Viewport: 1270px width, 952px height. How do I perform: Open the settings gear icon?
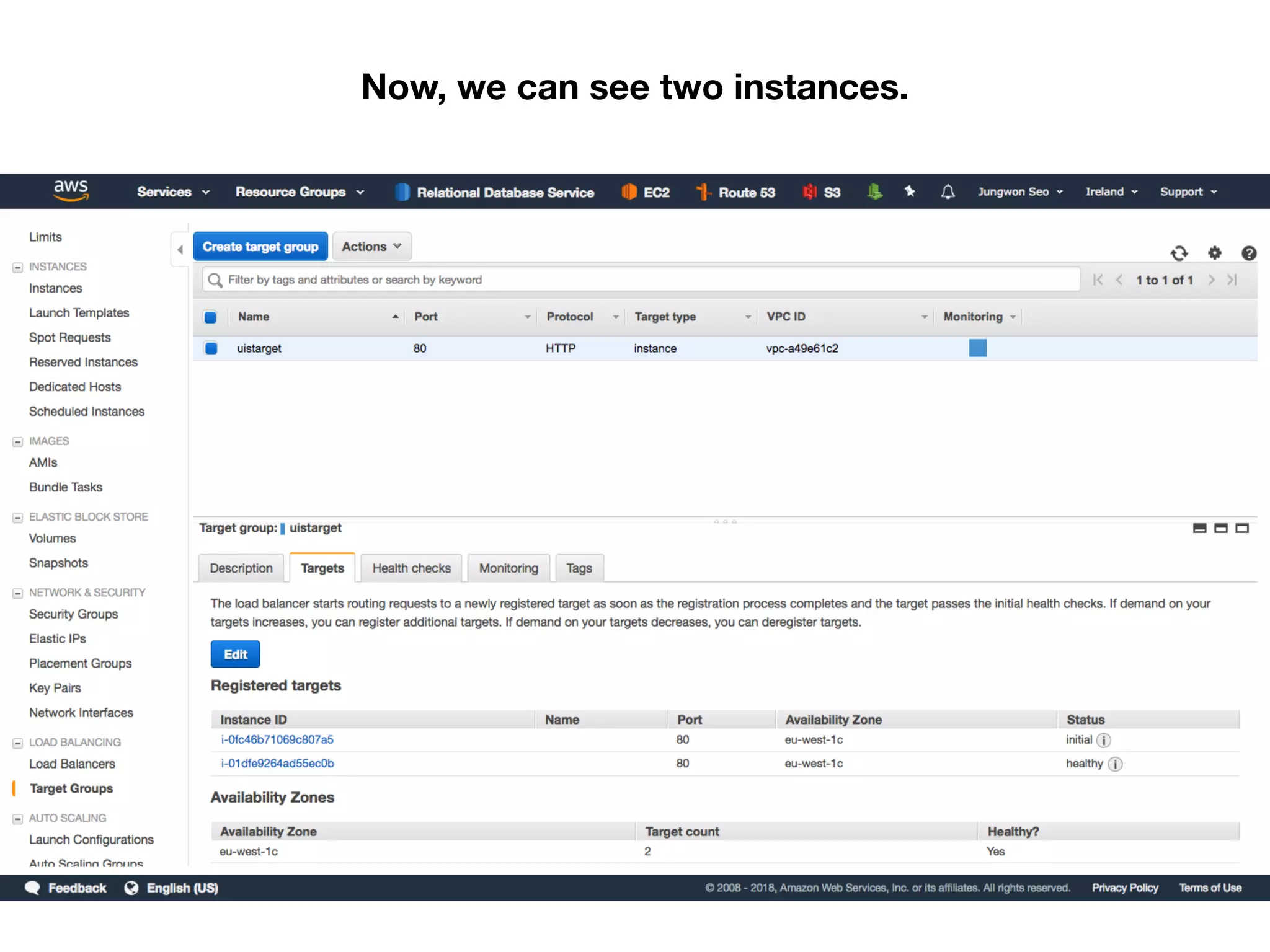[x=1214, y=253]
